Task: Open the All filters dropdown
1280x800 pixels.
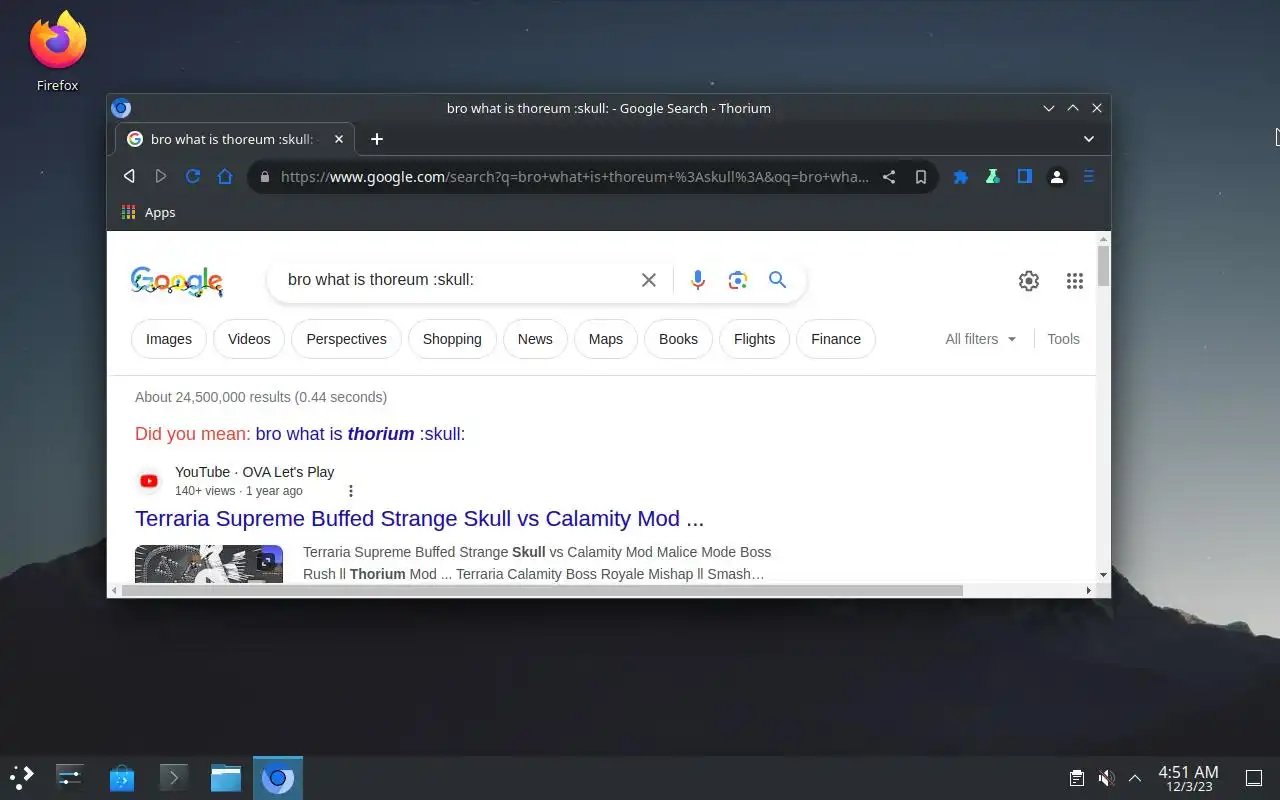Action: pyautogui.click(x=981, y=339)
